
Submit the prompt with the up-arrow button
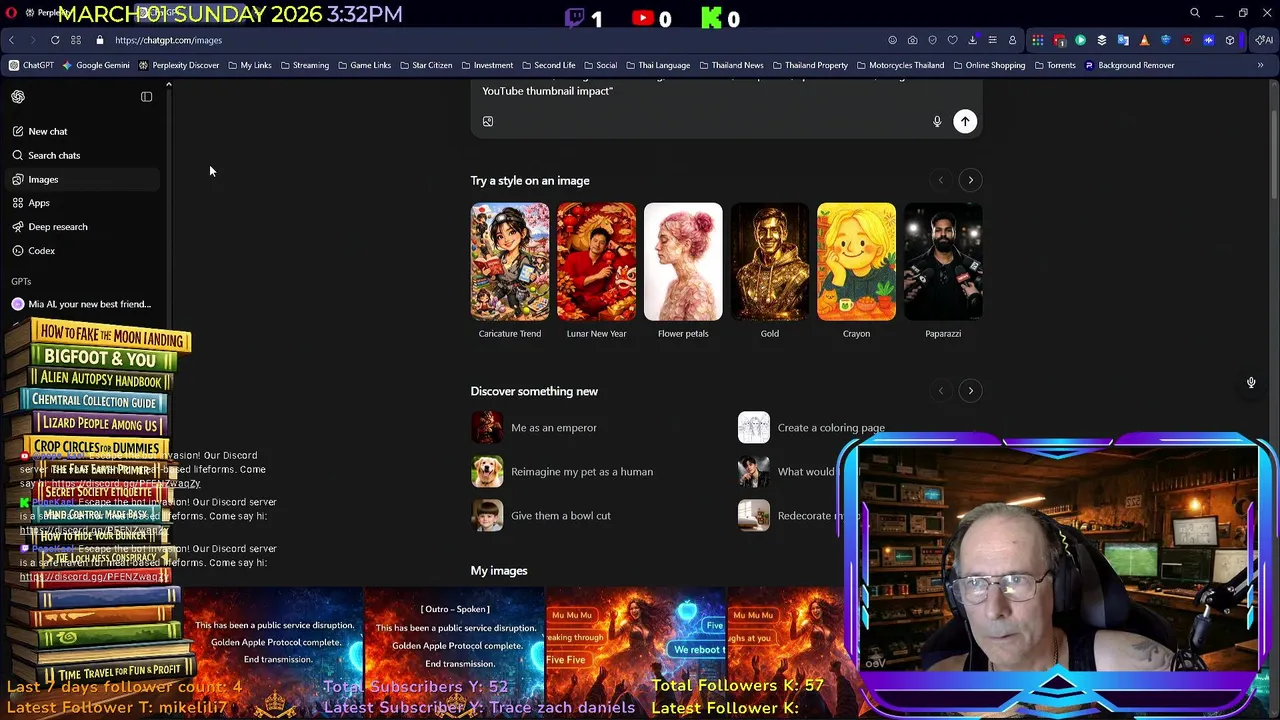(x=965, y=121)
